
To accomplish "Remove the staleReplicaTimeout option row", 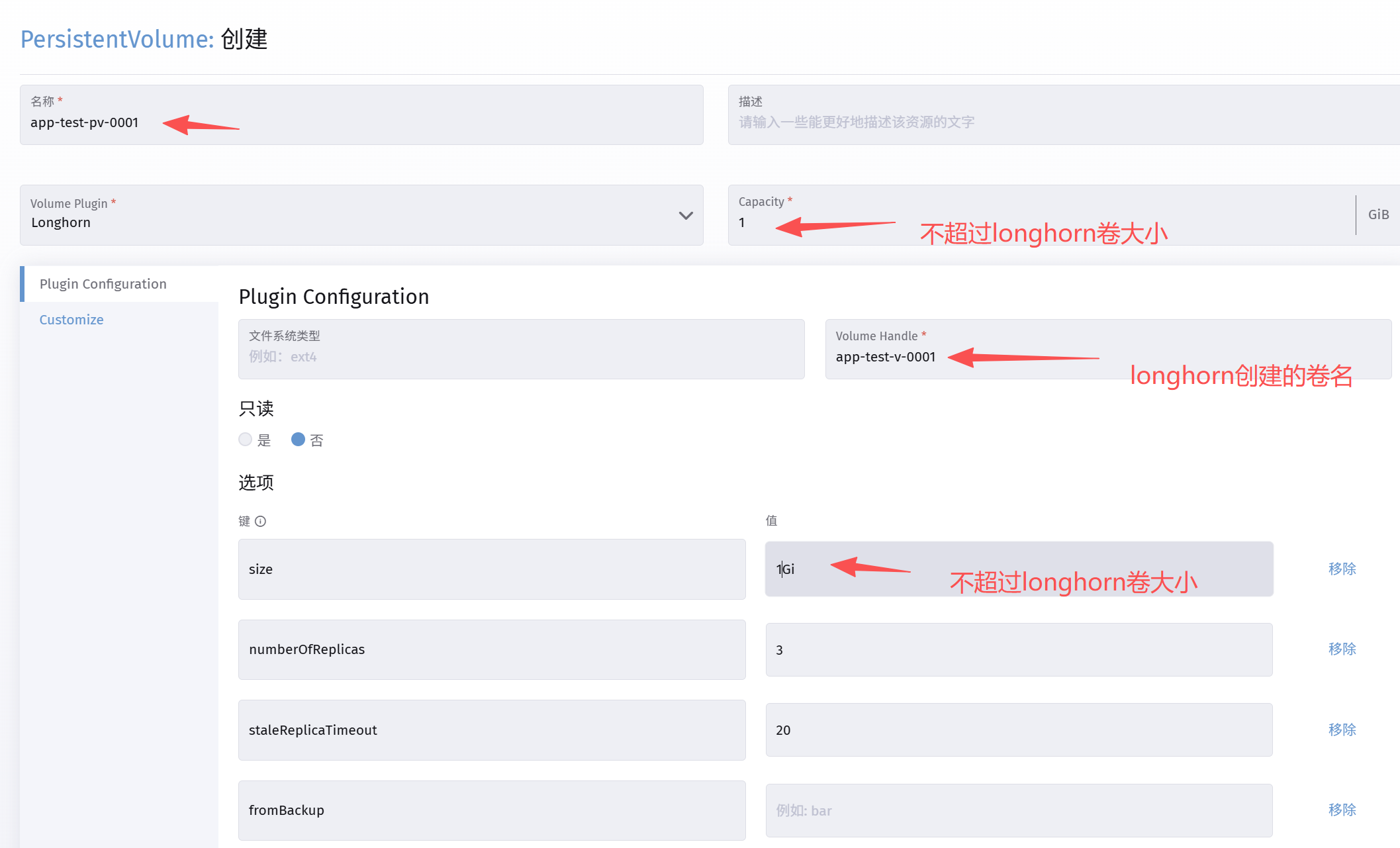I will 1342,730.
